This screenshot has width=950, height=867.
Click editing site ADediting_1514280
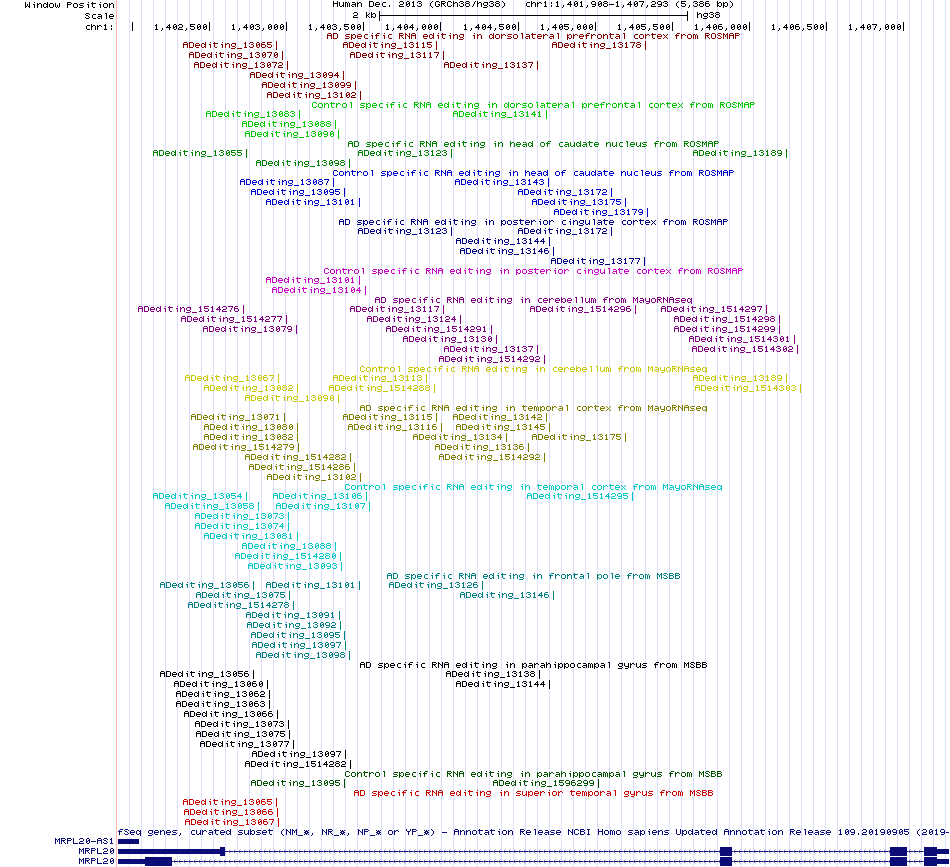(288, 557)
